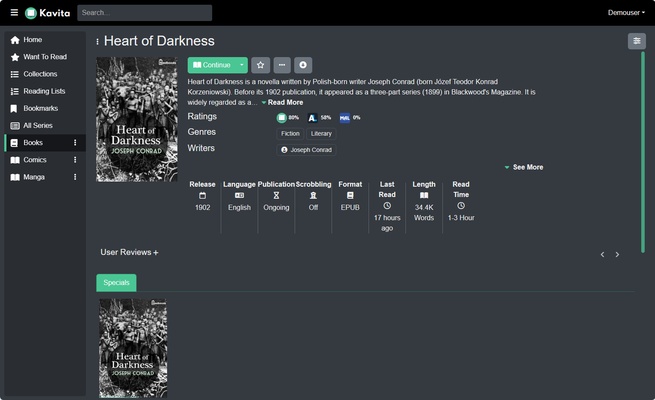Open the series more actions ellipsis button
The width and height of the screenshot is (655, 400).
(282, 65)
